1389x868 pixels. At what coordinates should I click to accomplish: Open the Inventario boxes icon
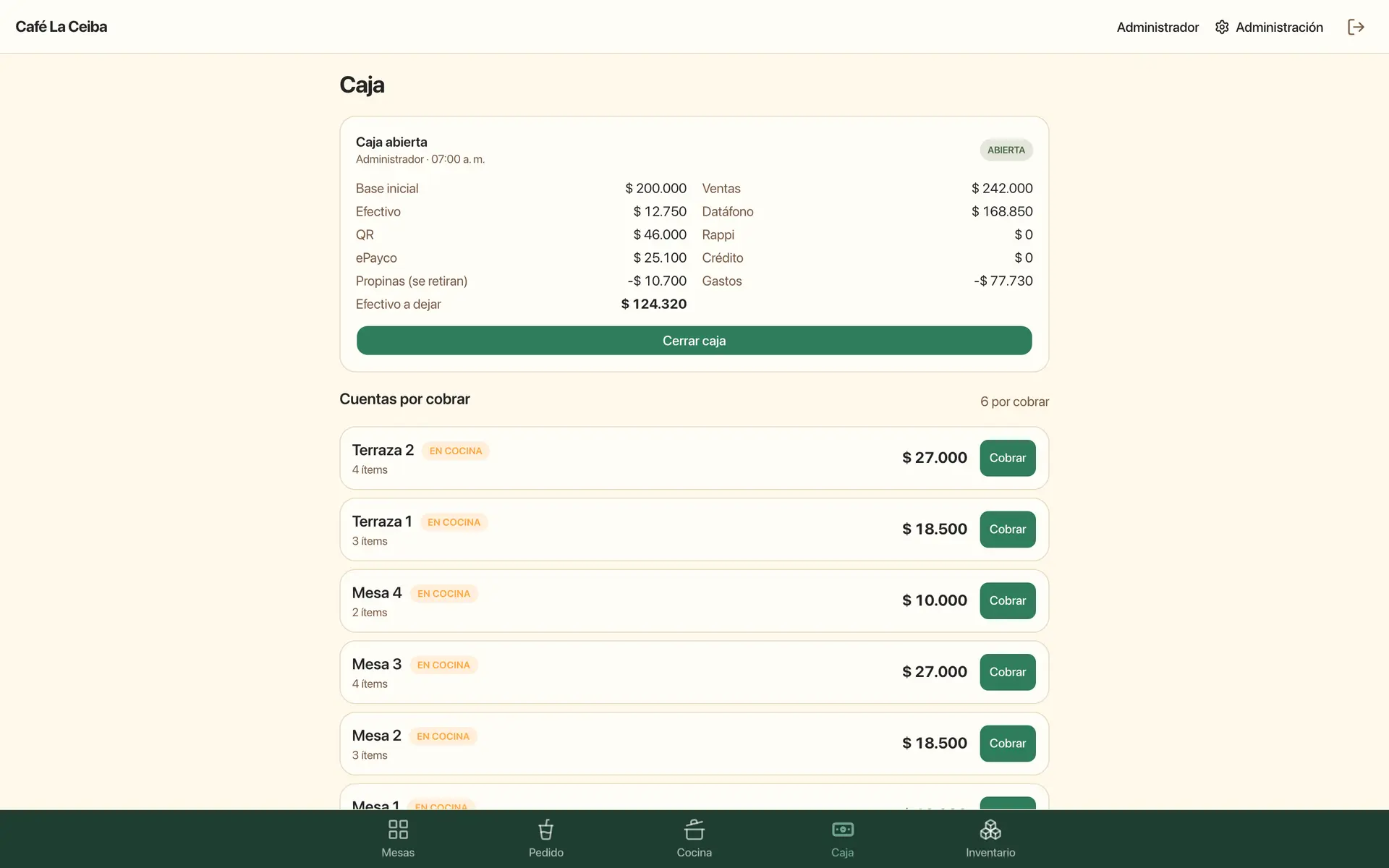(990, 829)
